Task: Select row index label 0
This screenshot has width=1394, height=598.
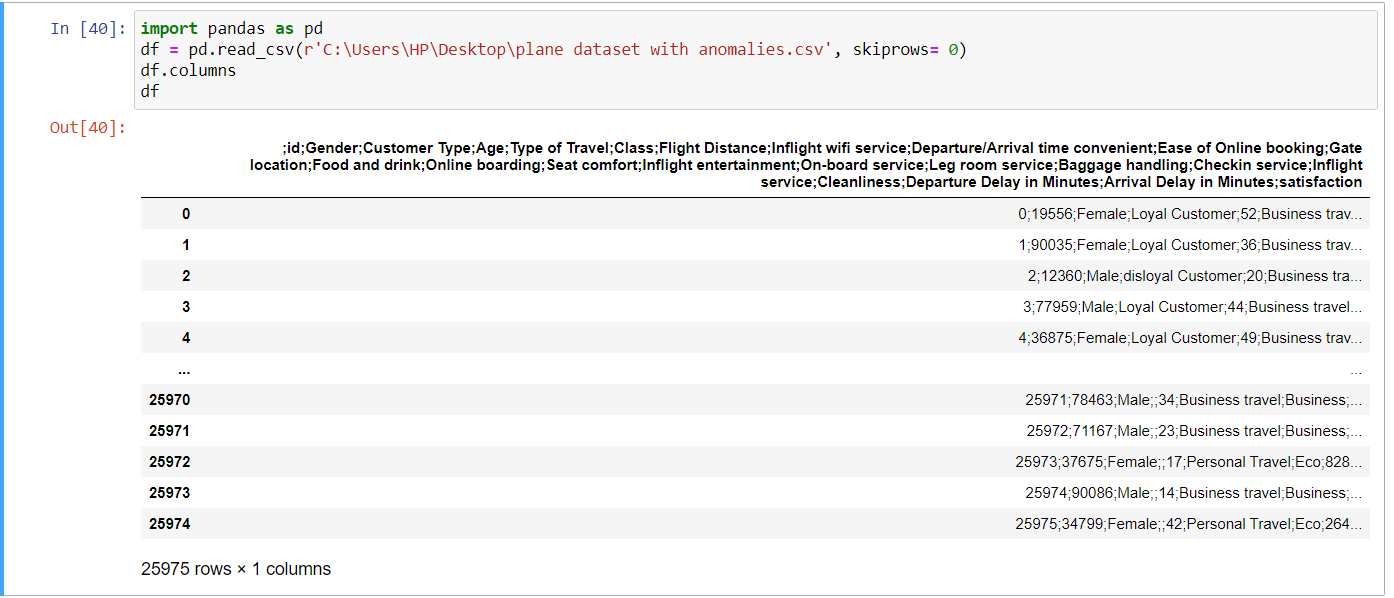Action: [186, 214]
